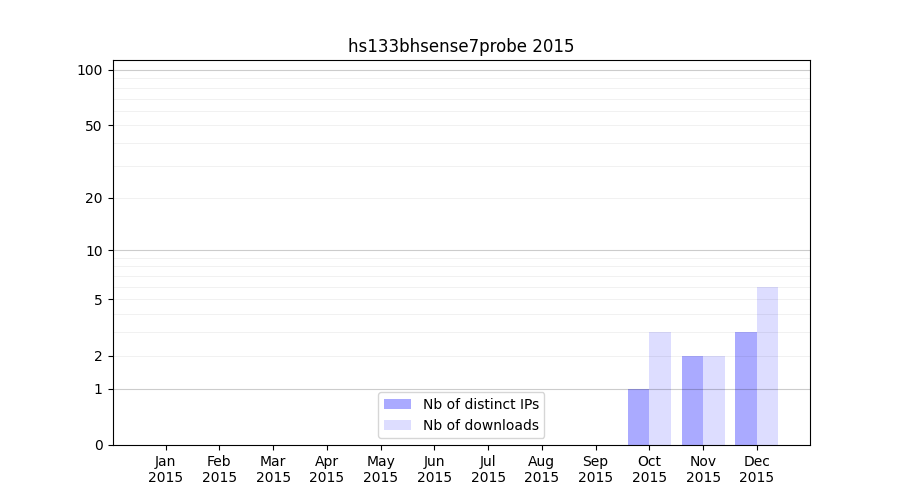This screenshot has height=500, width=900.
Task: Click the 'Nb of distinct IPs' legend swatch
Action: pyautogui.click(x=397, y=404)
